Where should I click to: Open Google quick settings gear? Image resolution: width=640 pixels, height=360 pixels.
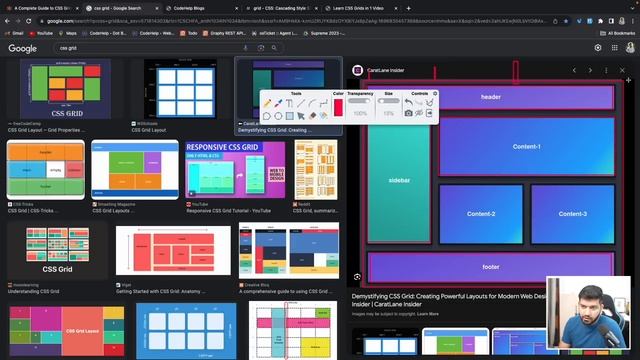point(598,48)
